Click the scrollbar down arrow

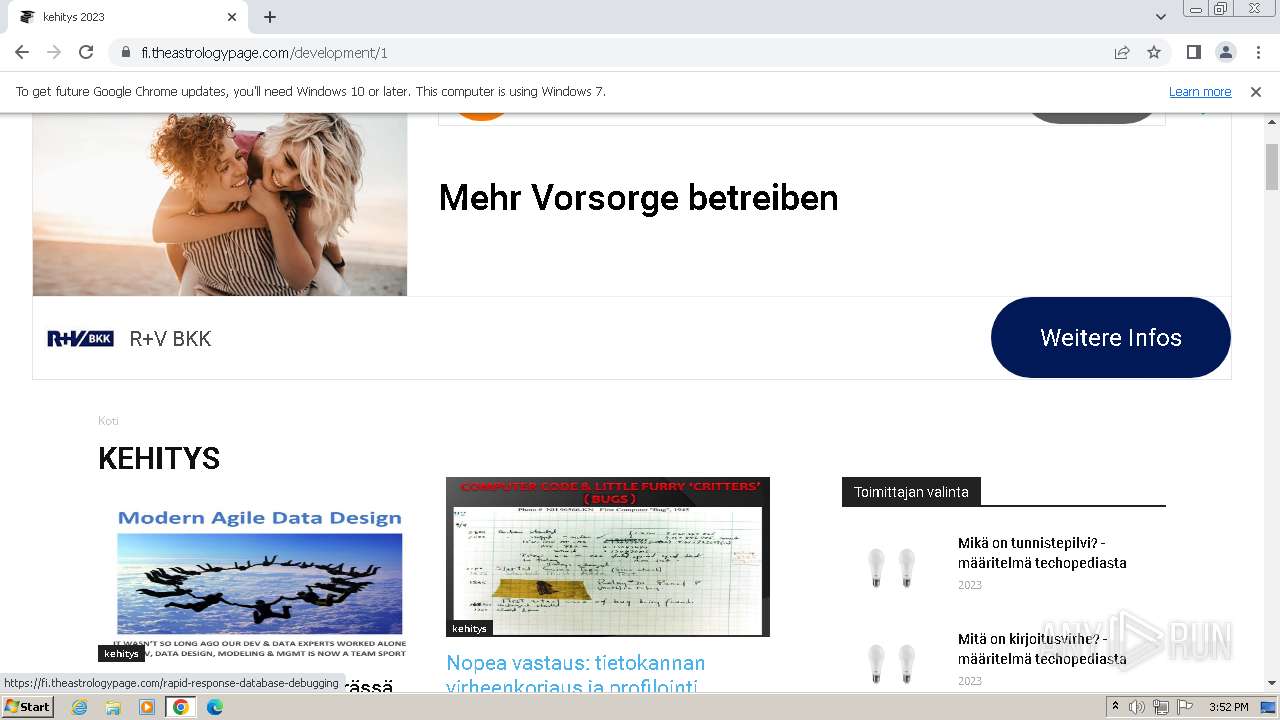(1272, 683)
